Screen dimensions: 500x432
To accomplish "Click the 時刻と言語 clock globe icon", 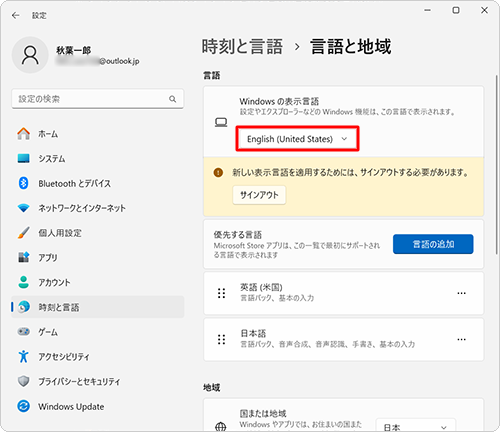I will (x=24, y=307).
